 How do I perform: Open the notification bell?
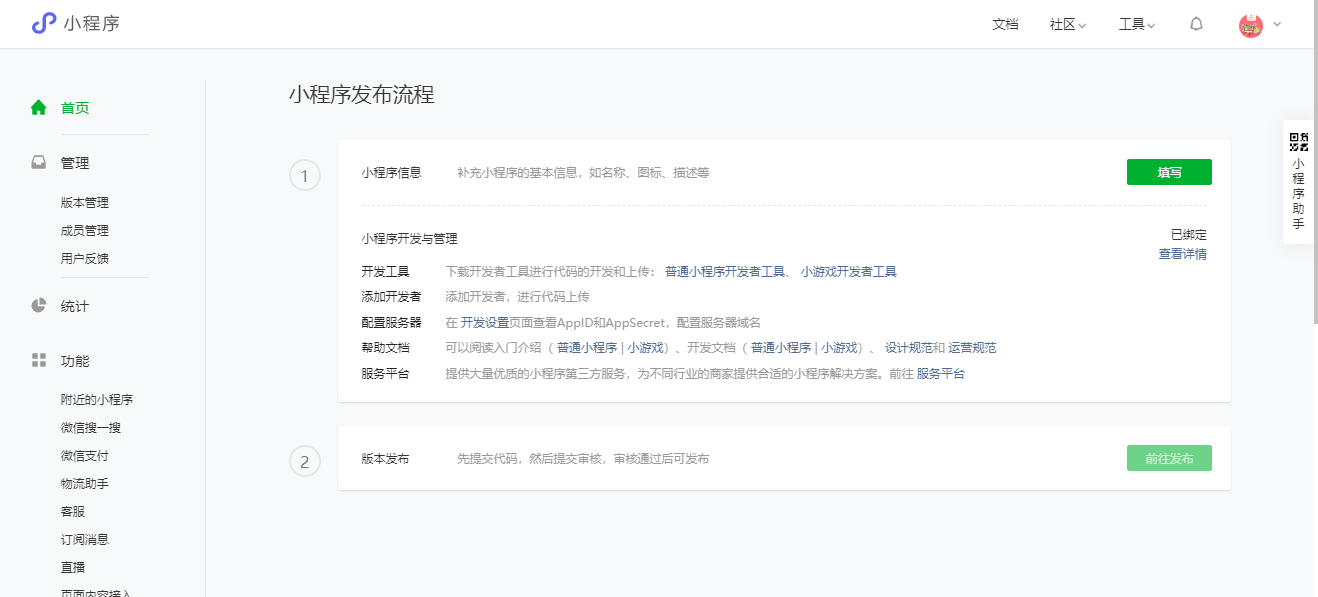click(1196, 24)
